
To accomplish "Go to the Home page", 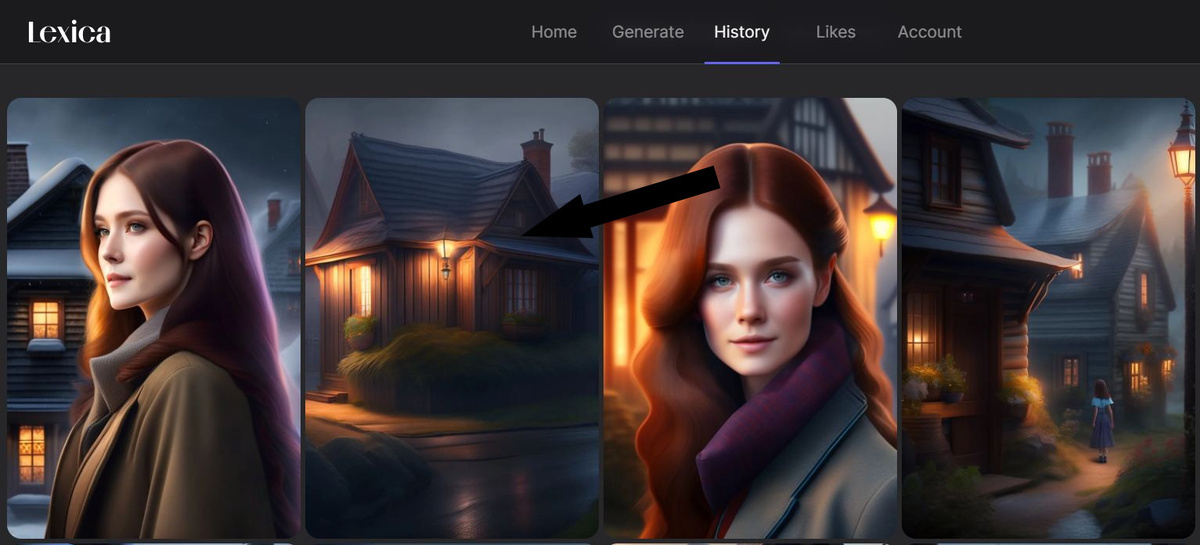I will (x=554, y=32).
